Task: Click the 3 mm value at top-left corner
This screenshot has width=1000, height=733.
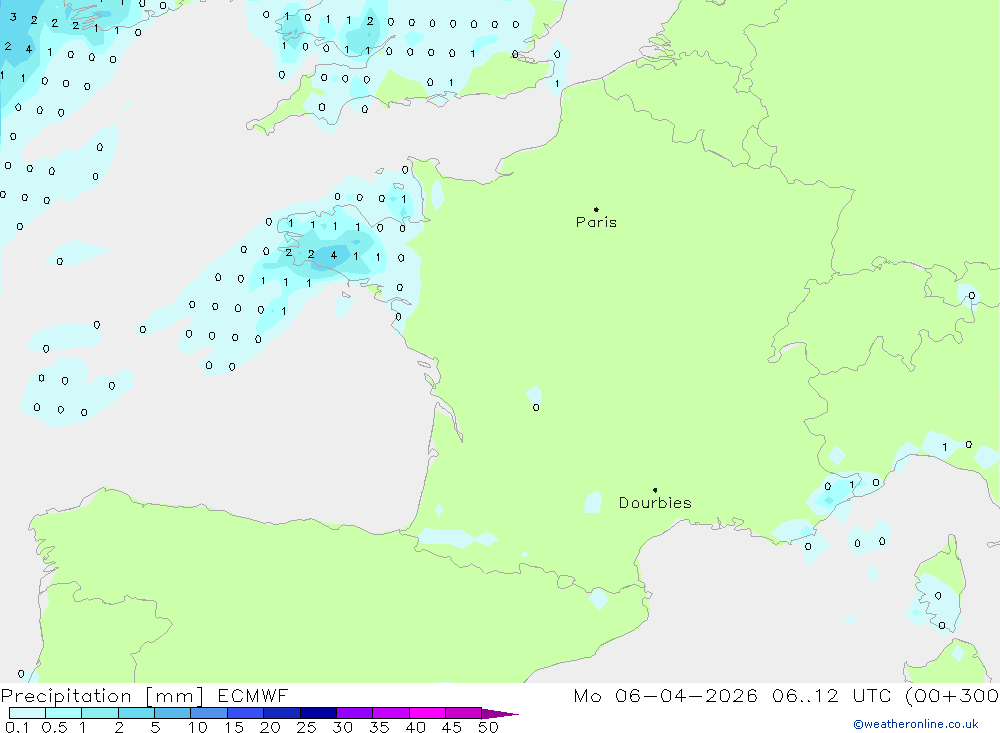Action: tap(13, 17)
